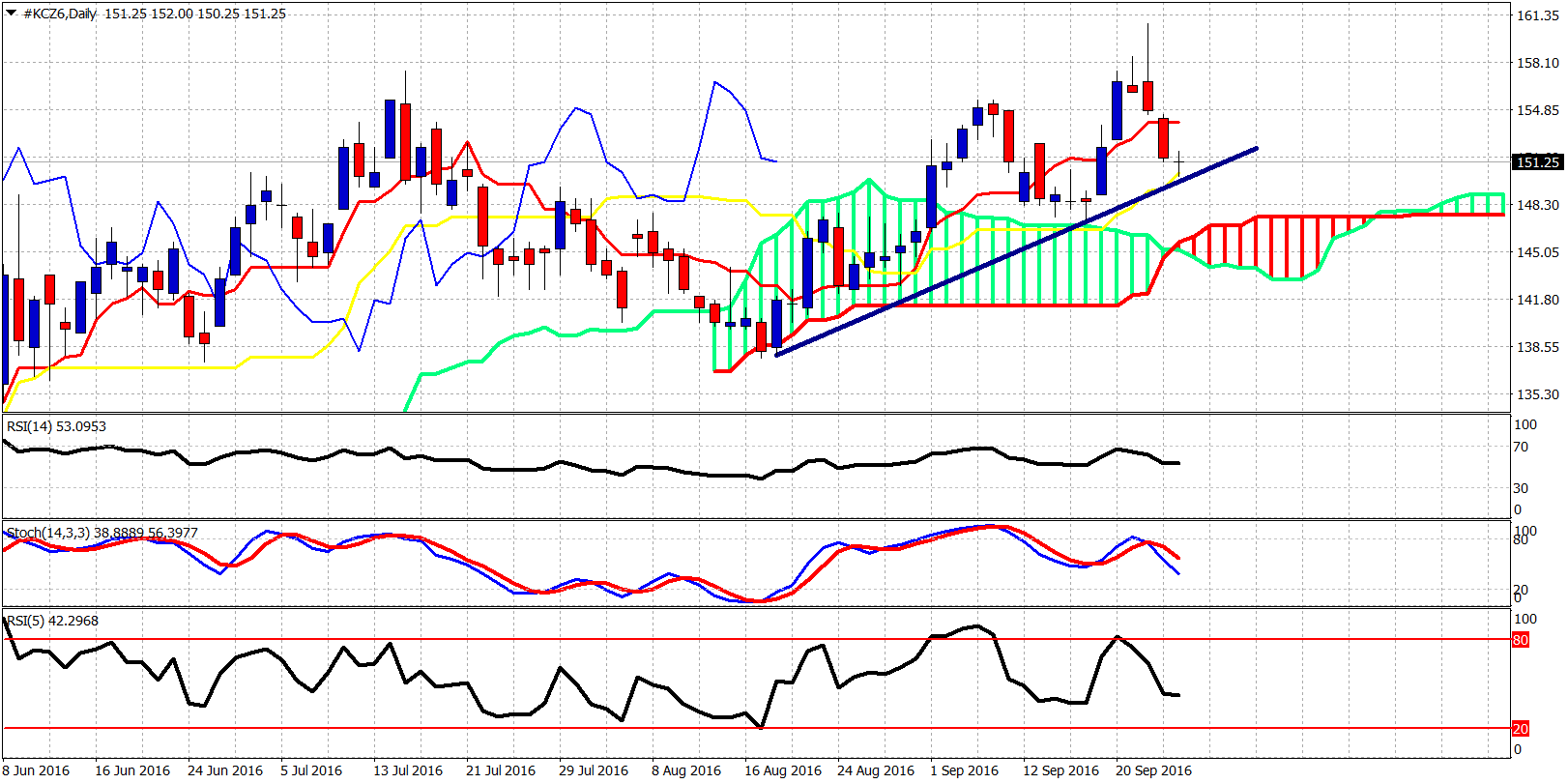Image resolution: width=1568 pixels, height=784 pixels.
Task: Click the 29 Jul 2016 date label
Action: click(594, 770)
